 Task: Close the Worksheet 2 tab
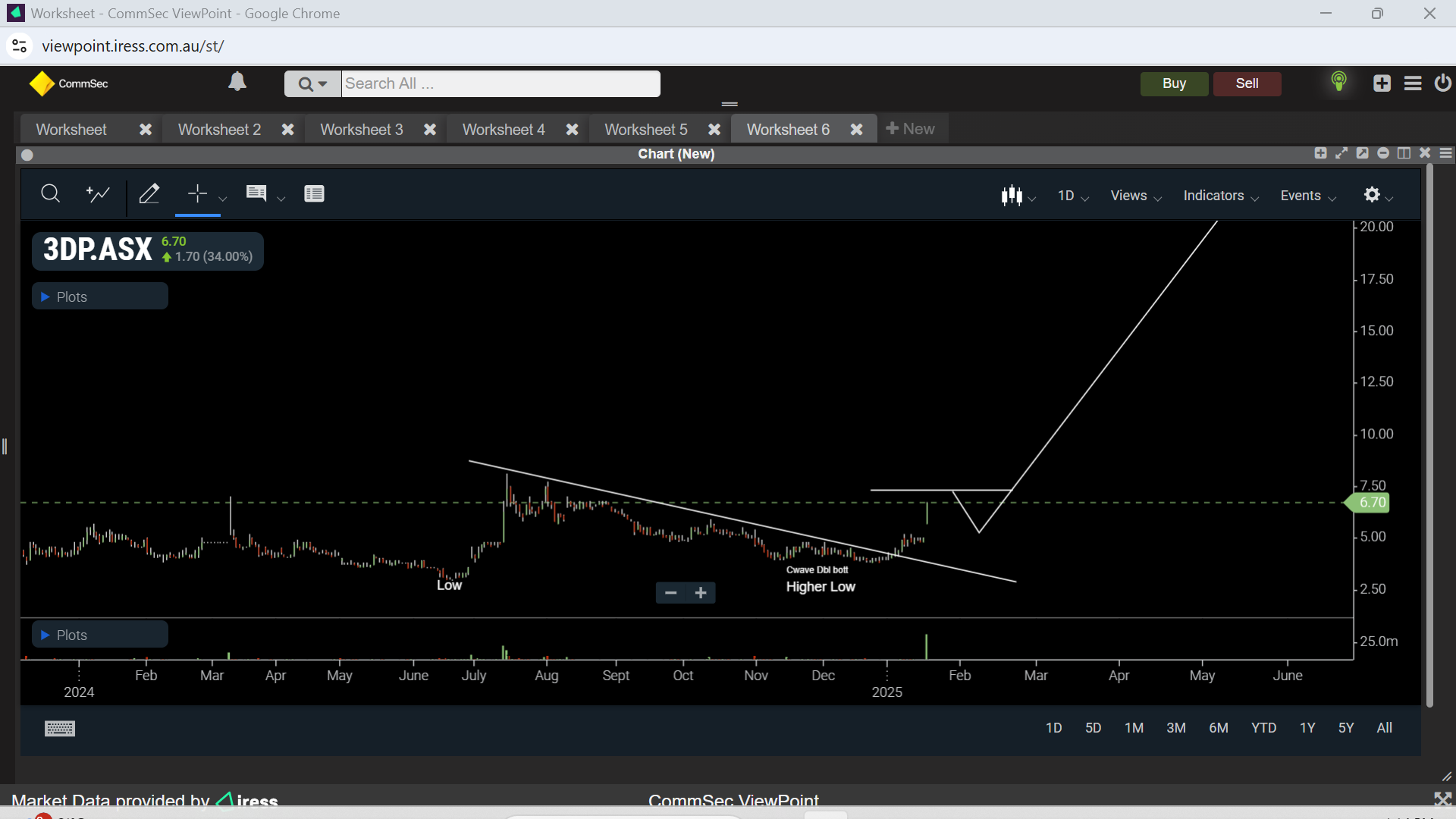[x=287, y=130]
